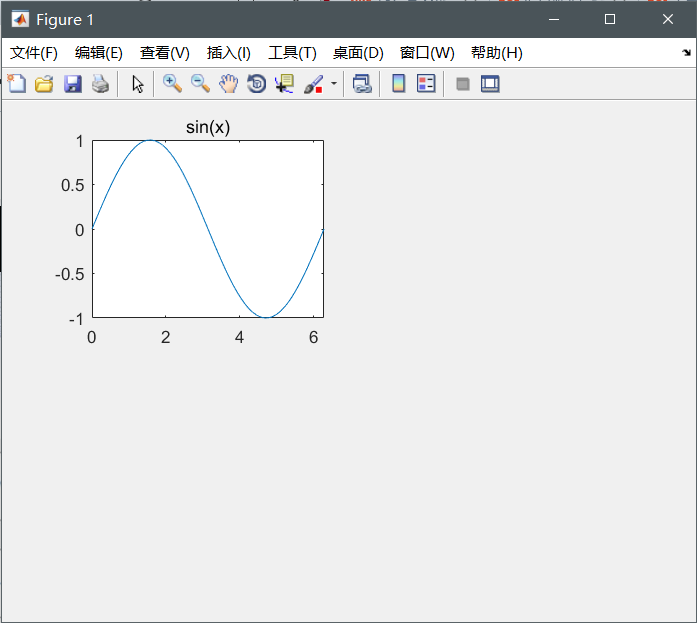Activate the Zoom Out magnifier
Screen dimensions: 697x623
click(200, 84)
